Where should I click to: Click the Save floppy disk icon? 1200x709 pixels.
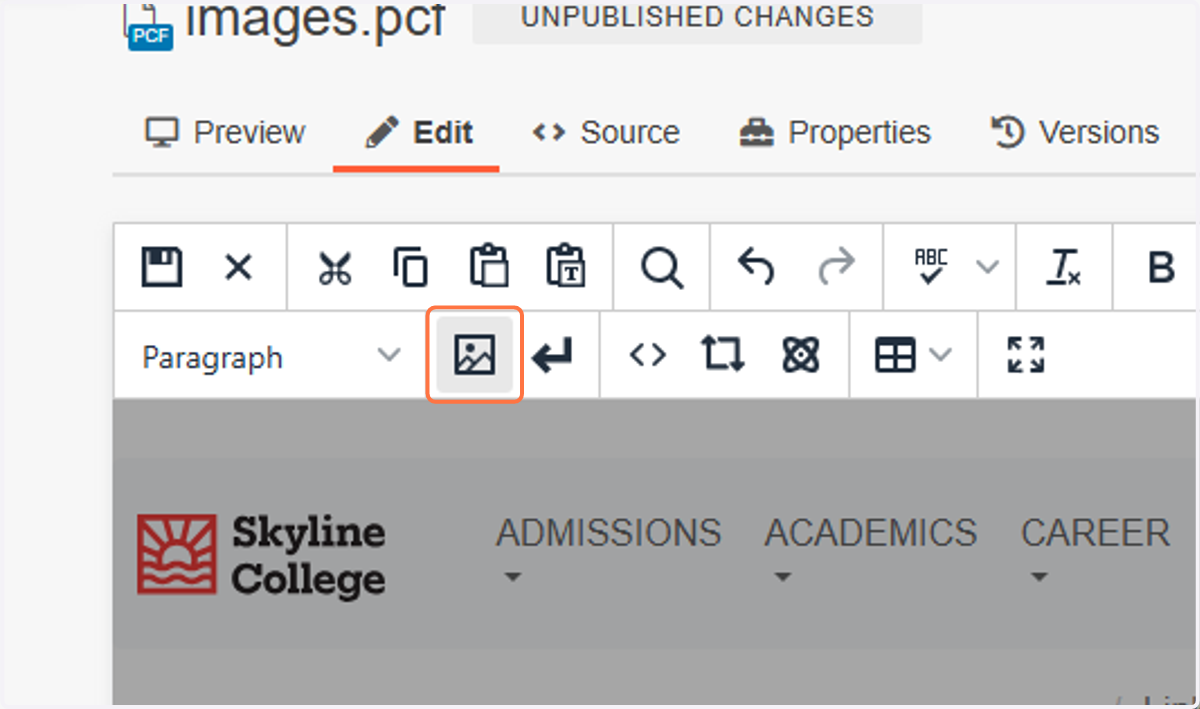pos(161,267)
